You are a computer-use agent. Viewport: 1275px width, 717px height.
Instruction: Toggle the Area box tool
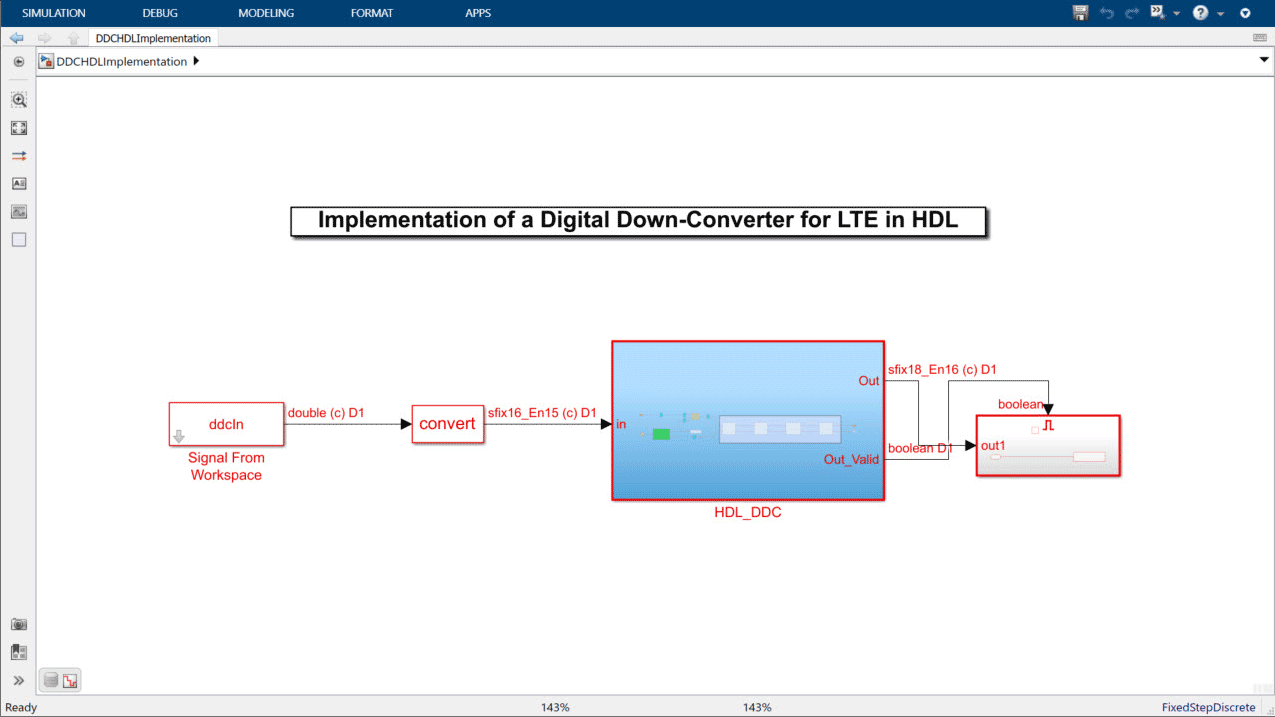(19, 240)
